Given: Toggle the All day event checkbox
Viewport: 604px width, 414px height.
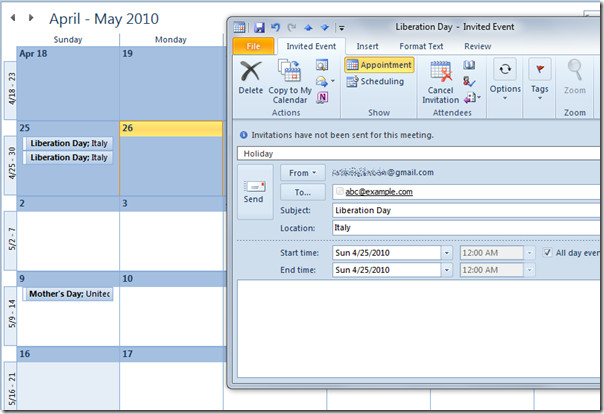Looking at the screenshot, I should (547, 253).
